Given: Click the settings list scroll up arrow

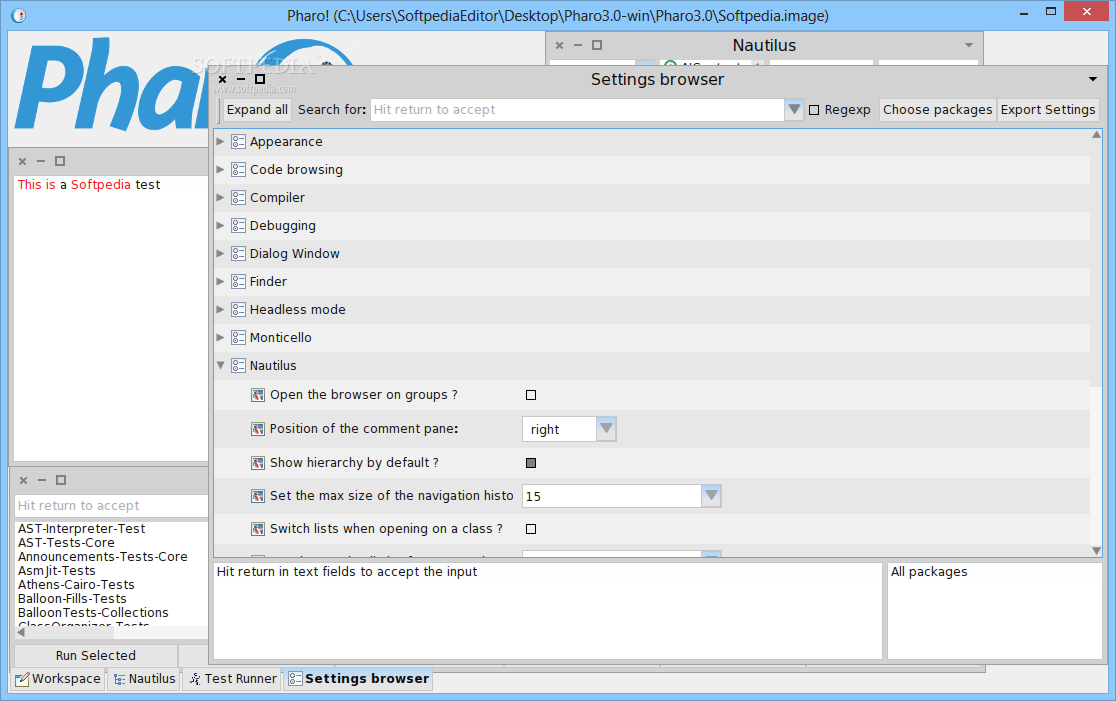Looking at the screenshot, I should (1096, 135).
